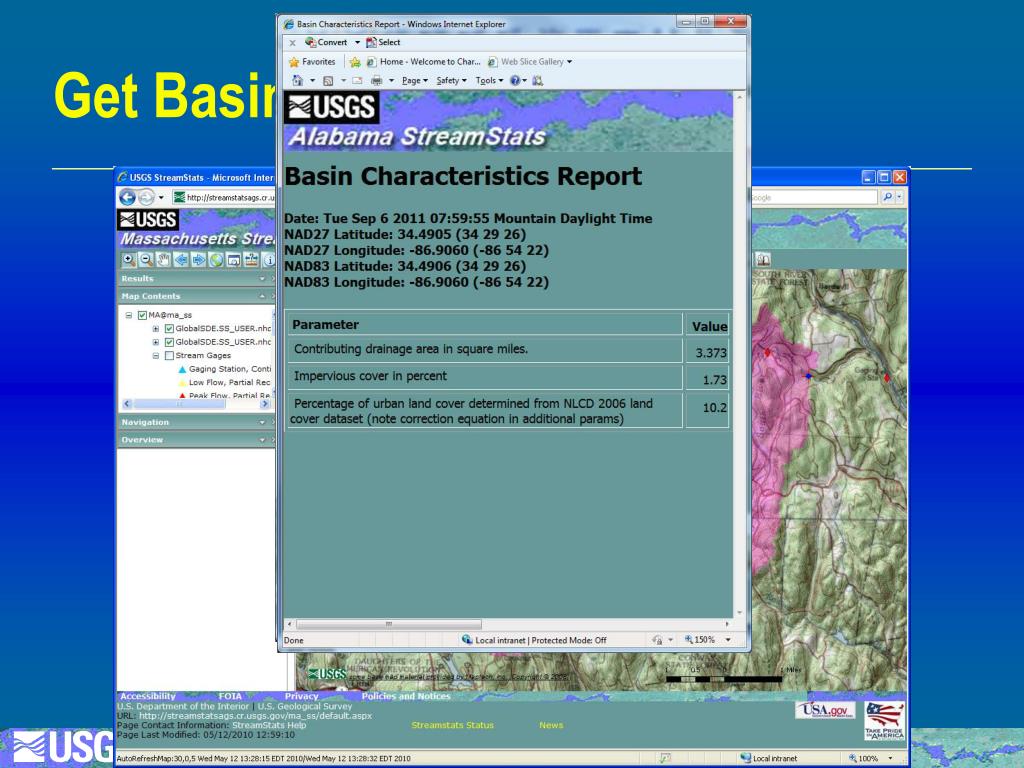Screen dimensions: 1024x768
Task: Open the Web Slice Gallery dropdown
Action: [x=569, y=61]
